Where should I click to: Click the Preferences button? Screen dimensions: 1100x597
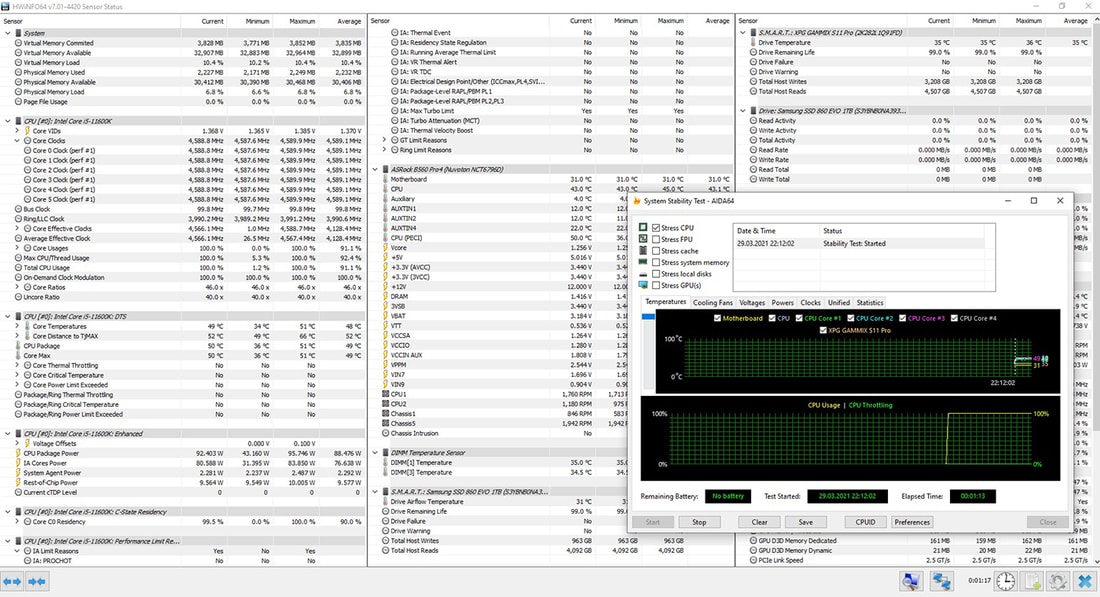pyautogui.click(x=911, y=522)
